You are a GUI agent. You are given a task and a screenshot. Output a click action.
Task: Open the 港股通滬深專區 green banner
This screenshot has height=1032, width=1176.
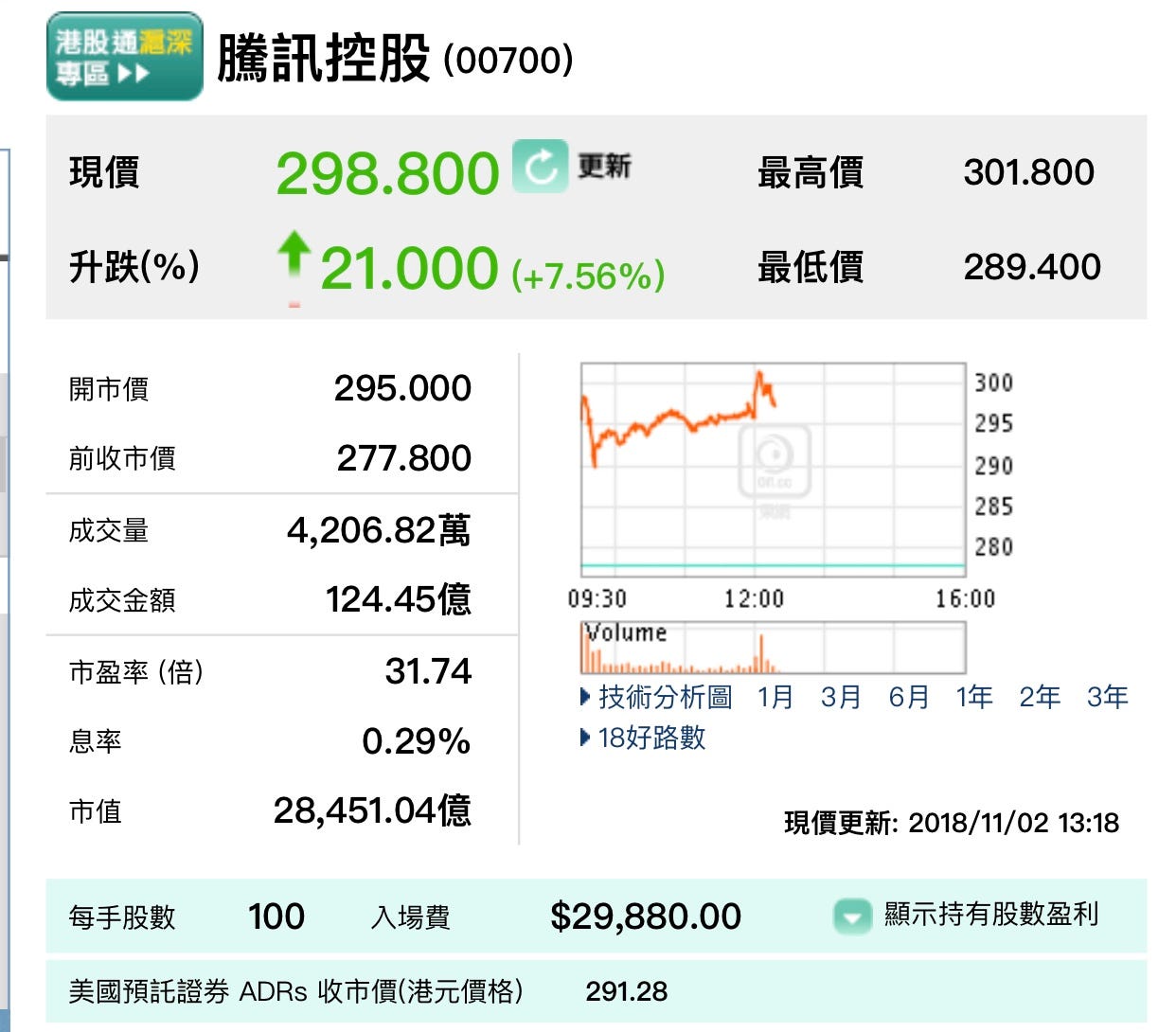125,57
